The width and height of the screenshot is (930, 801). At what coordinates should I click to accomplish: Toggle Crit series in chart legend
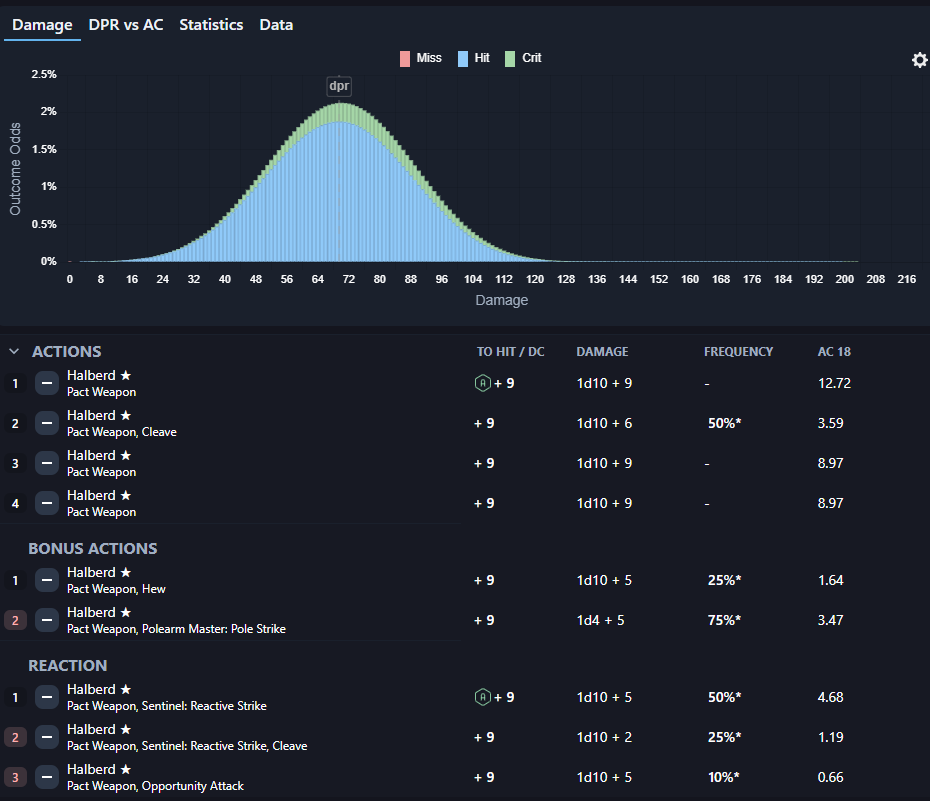click(522, 58)
